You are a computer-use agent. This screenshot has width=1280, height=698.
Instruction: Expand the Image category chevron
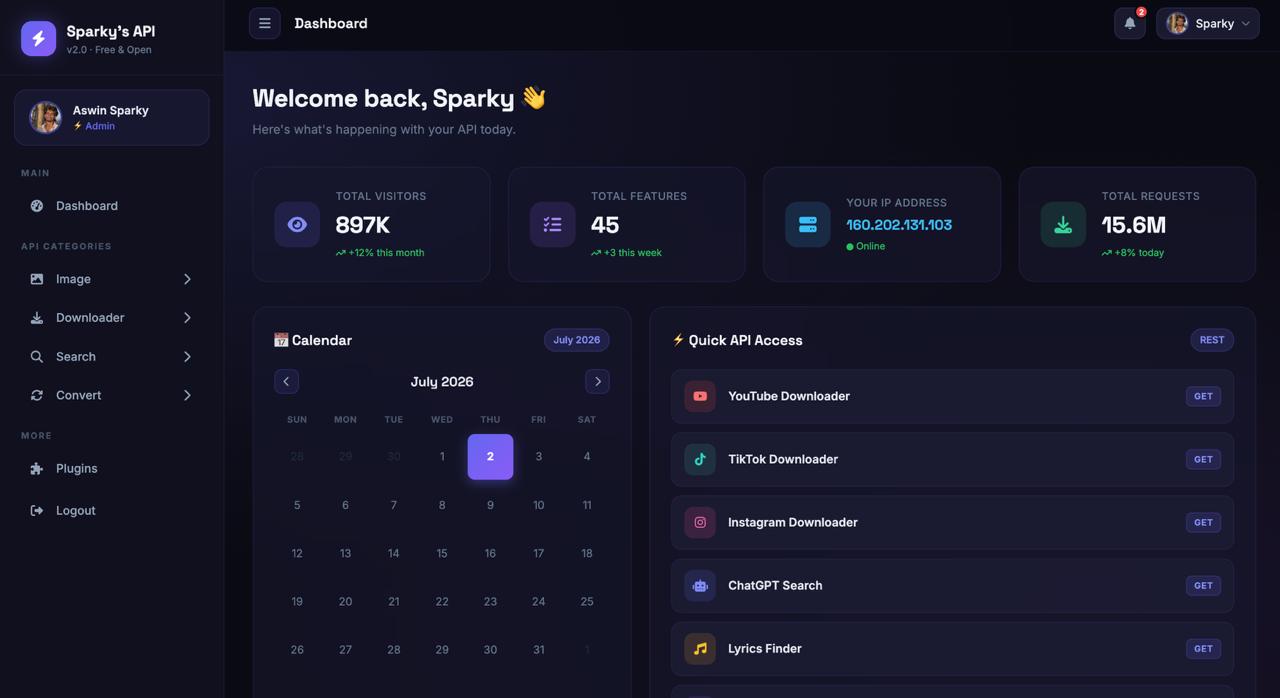[x=187, y=279]
